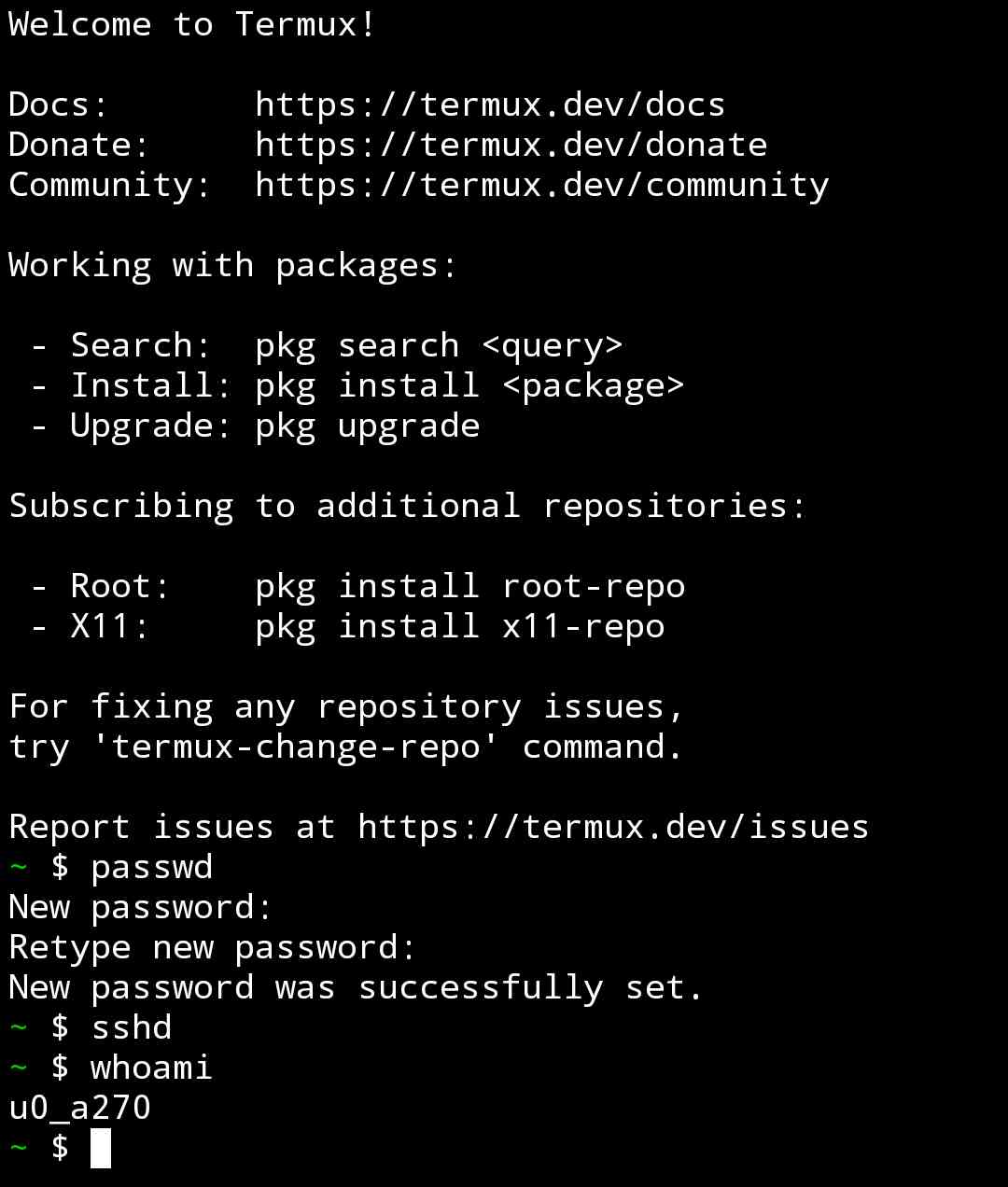
Task: Click the 'pkg install x11-repo' command text
Action: [459, 626]
